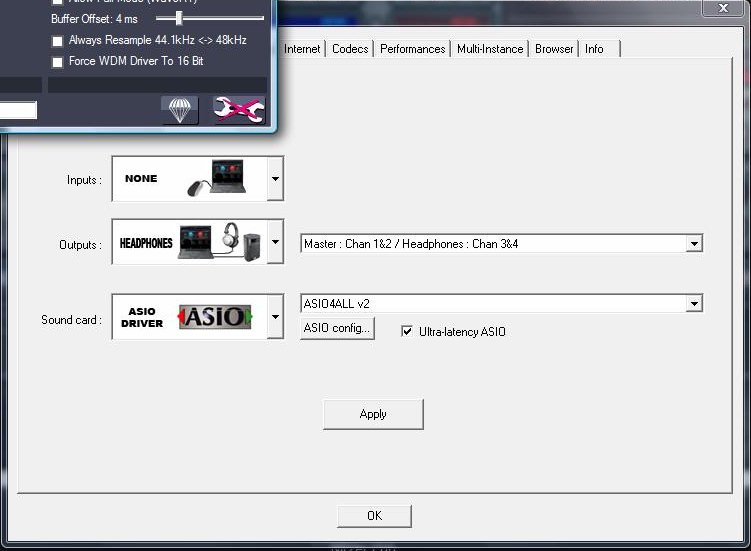The width and height of the screenshot is (751, 551).
Task: Toggle the Ultra-latency ASIO checkbox
Action: pyautogui.click(x=407, y=331)
